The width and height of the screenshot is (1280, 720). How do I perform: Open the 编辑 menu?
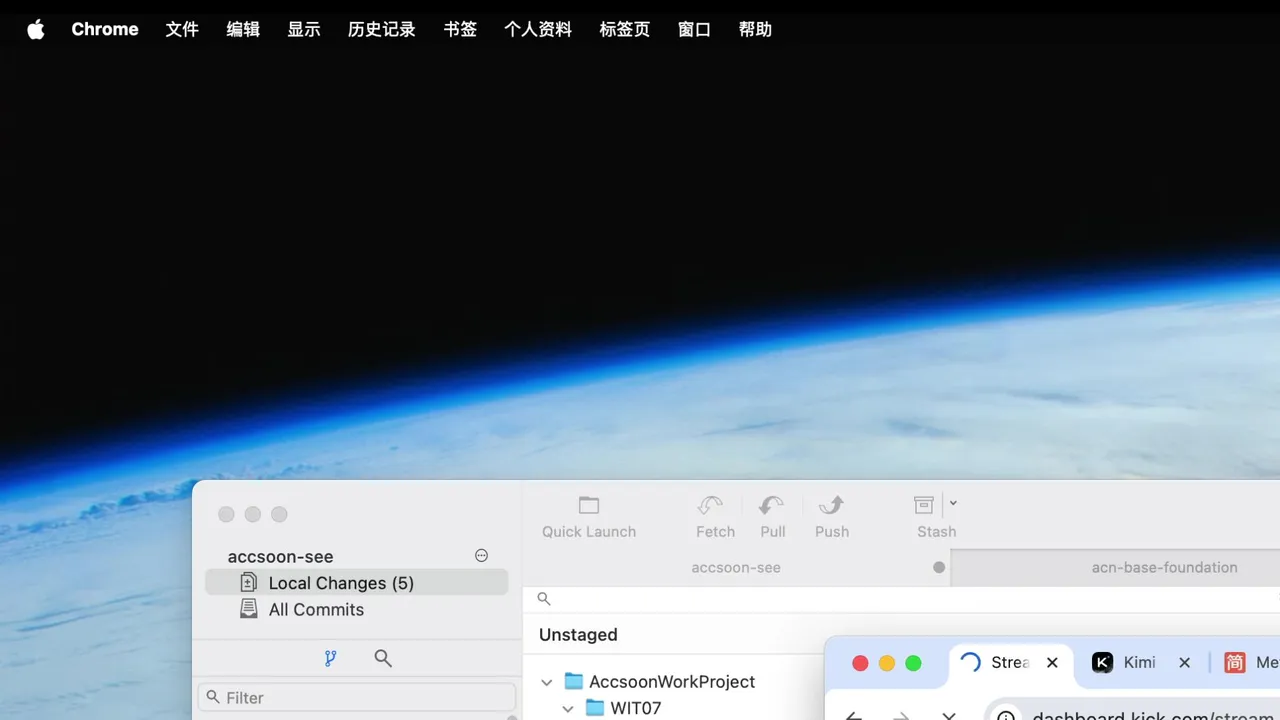point(243,29)
